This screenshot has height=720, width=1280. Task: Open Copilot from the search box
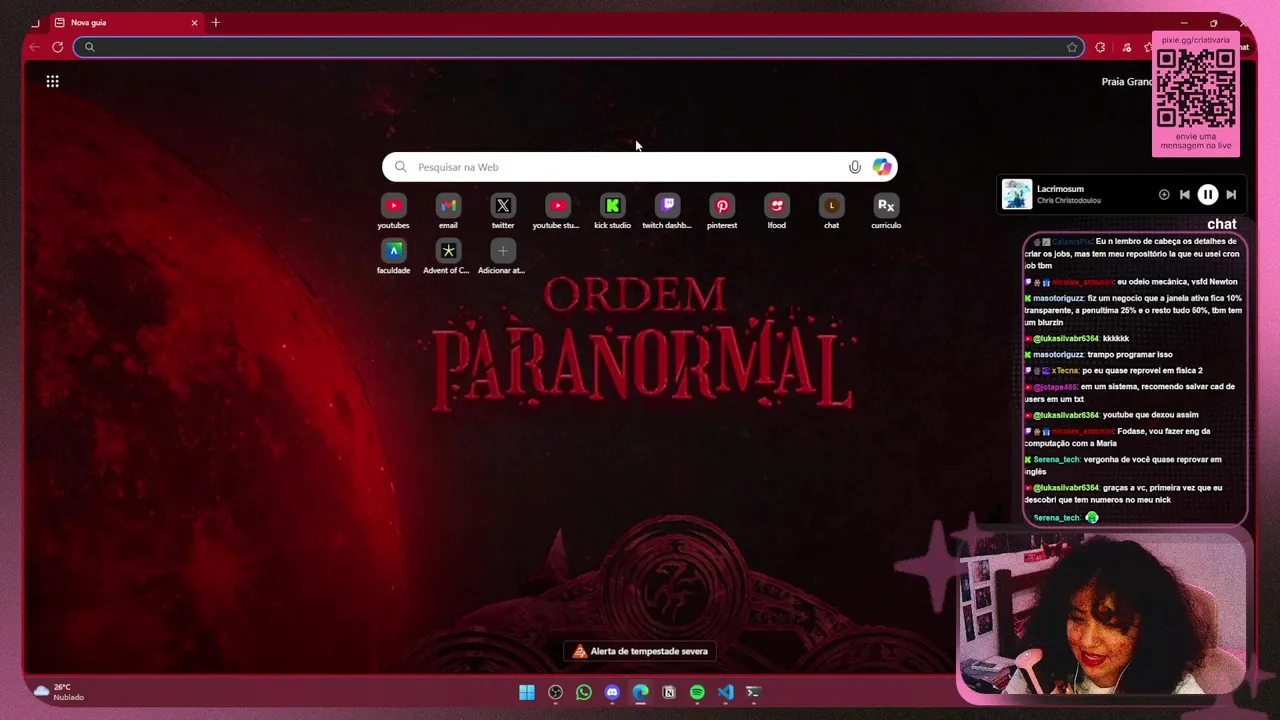pyautogui.click(x=881, y=167)
